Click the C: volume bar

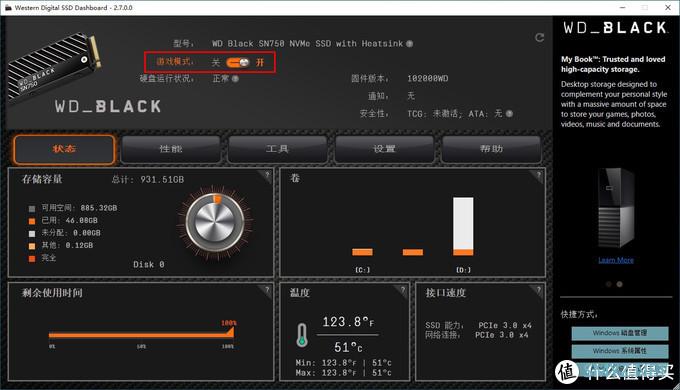click(x=362, y=252)
